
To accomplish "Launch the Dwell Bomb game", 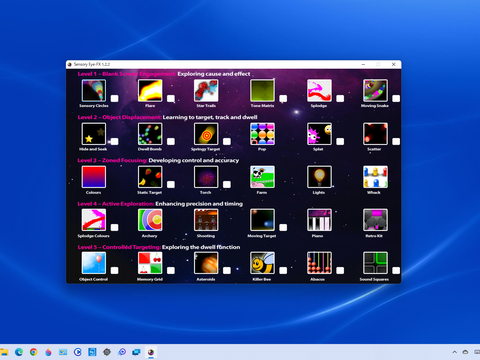I will pyautogui.click(x=150, y=134).
